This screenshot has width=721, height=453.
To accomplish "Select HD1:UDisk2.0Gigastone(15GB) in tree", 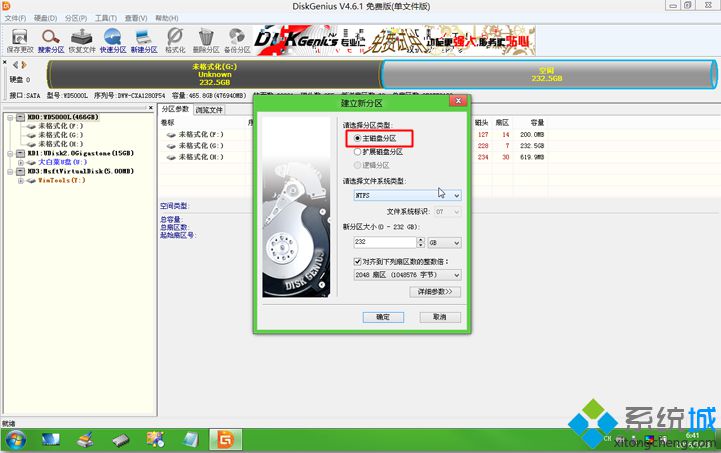I will 80,153.
